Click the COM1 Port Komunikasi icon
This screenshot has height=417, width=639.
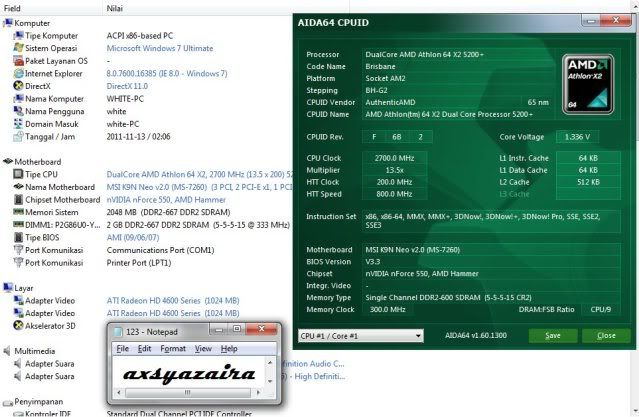(x=18, y=250)
